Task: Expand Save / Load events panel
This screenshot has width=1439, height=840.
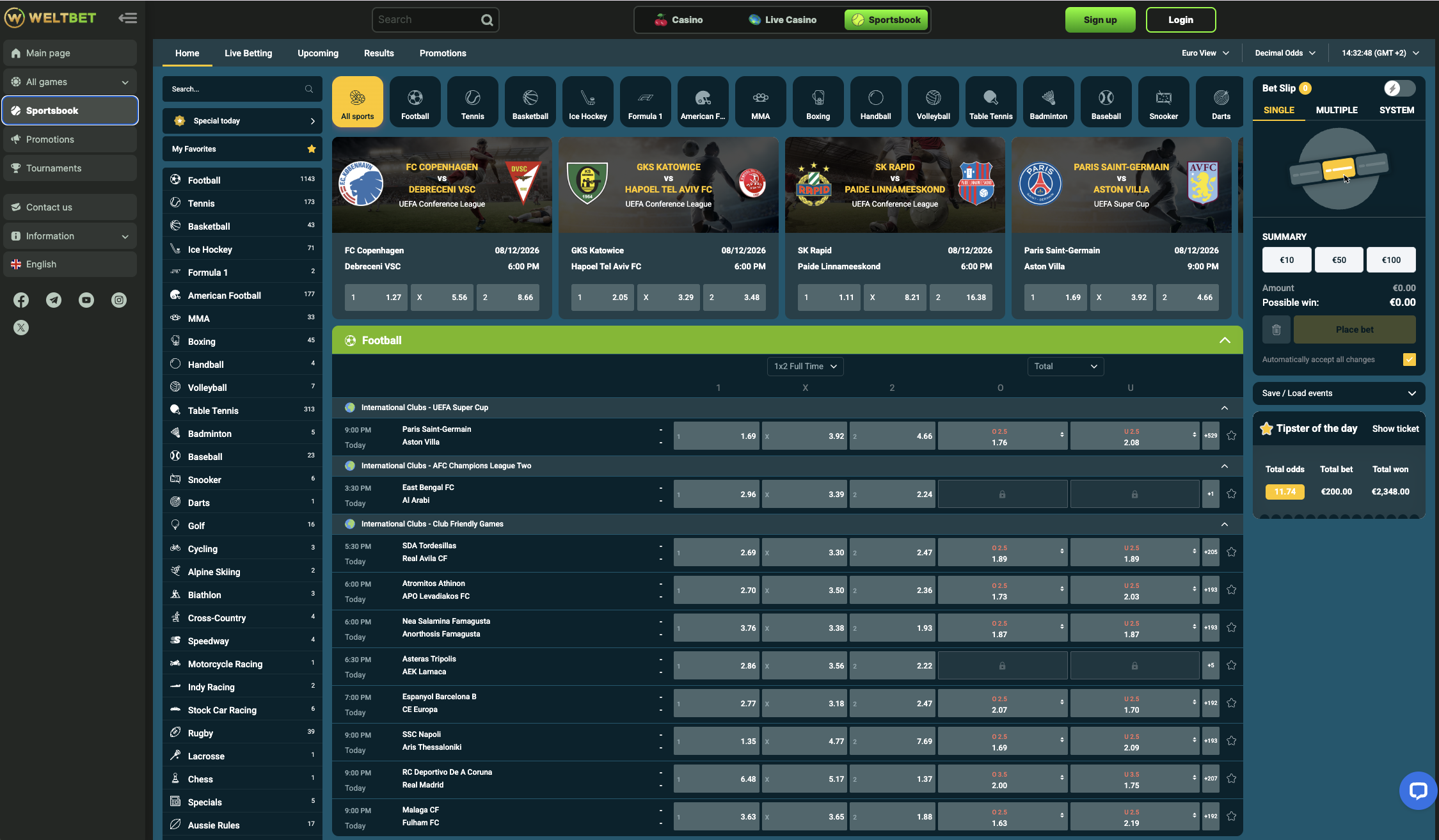Action: (1339, 393)
